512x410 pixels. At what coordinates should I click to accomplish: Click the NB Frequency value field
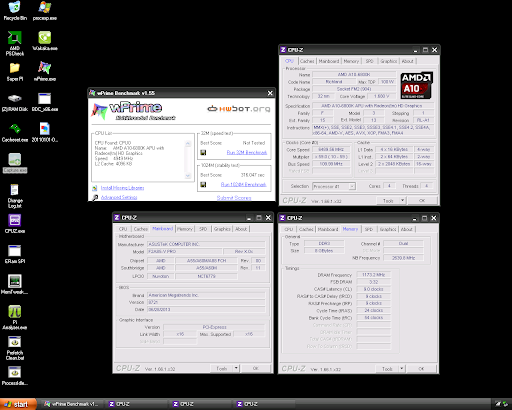[x=403, y=258]
